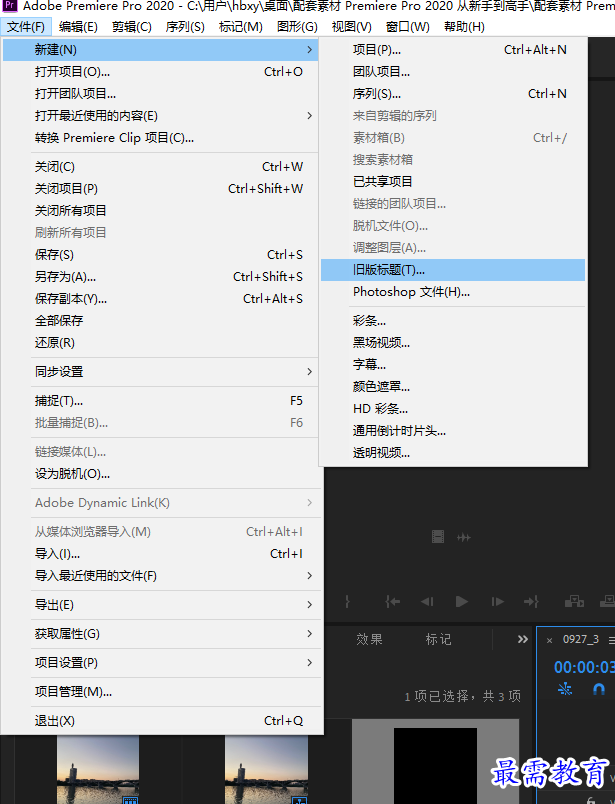
Task: Click the drag audio only waveform icon
Action: tap(464, 537)
